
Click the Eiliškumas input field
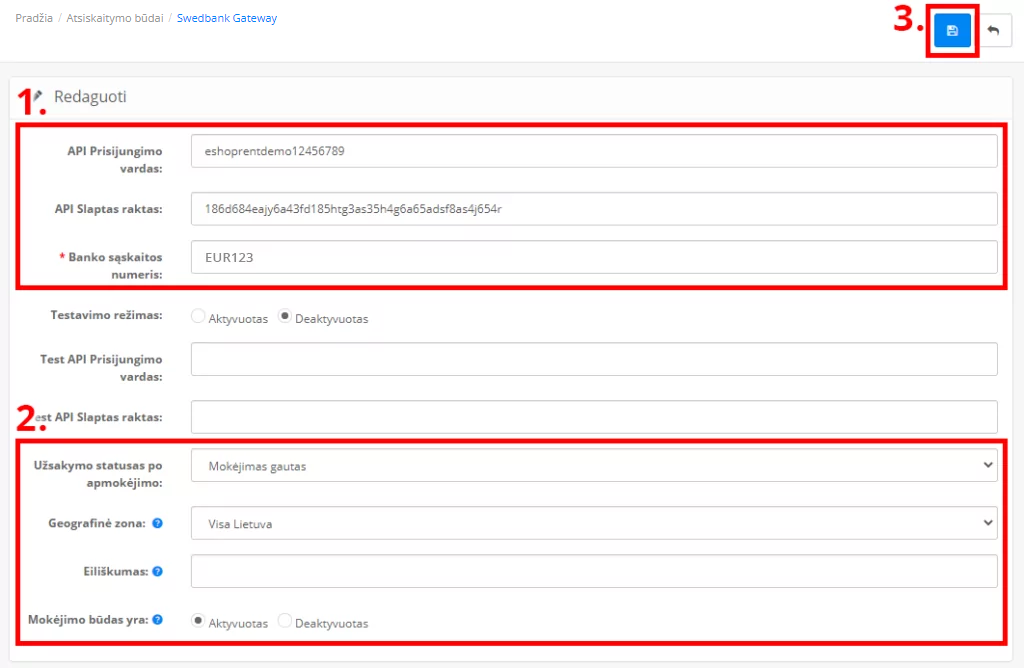[594, 571]
